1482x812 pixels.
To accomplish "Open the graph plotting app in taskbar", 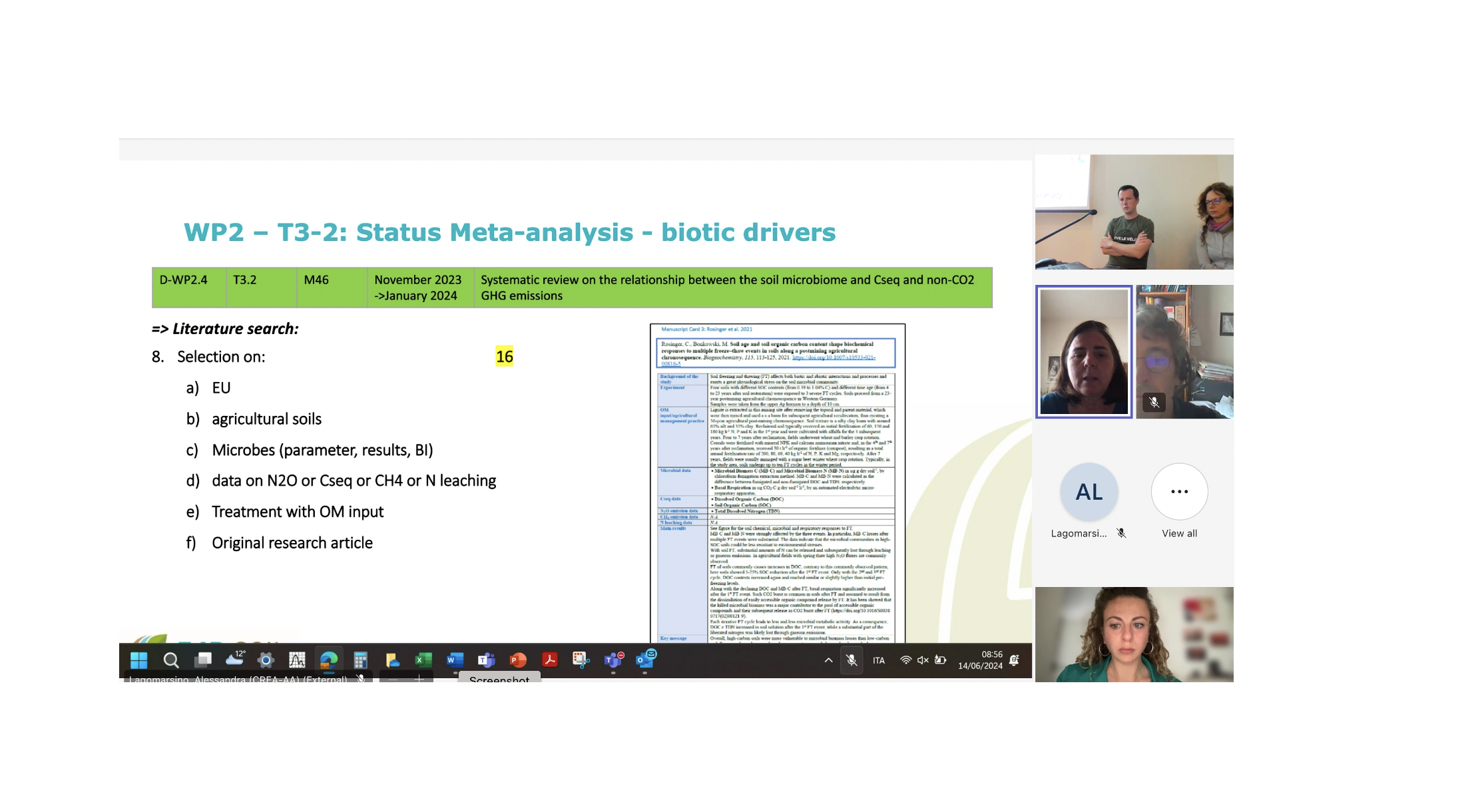I will (297, 660).
